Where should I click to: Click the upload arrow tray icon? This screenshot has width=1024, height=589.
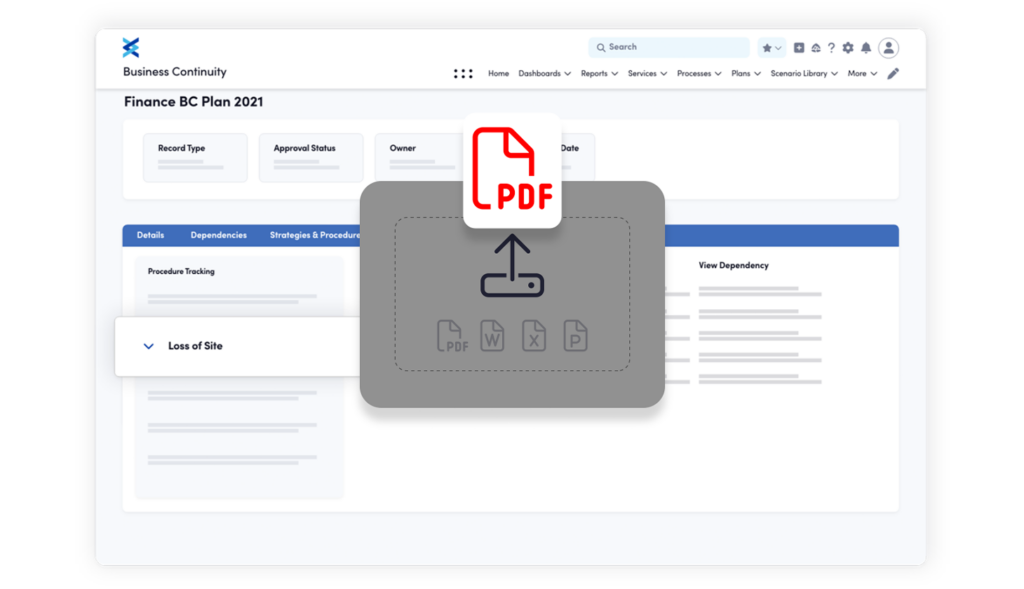512,267
